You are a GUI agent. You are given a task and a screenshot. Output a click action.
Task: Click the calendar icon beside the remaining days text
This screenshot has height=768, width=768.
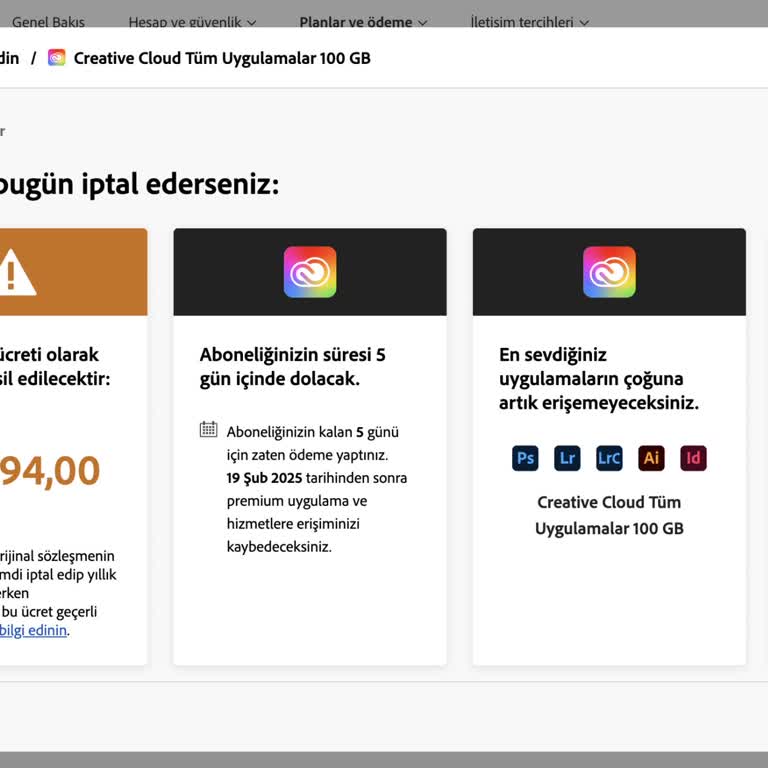(208, 430)
